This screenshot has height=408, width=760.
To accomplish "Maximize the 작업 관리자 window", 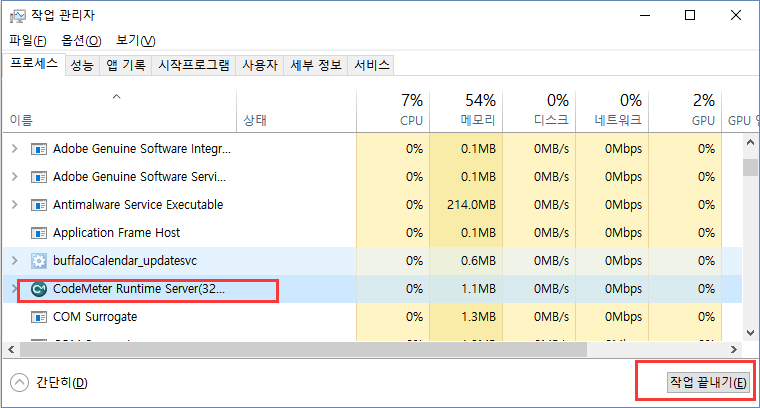I will (x=690, y=16).
